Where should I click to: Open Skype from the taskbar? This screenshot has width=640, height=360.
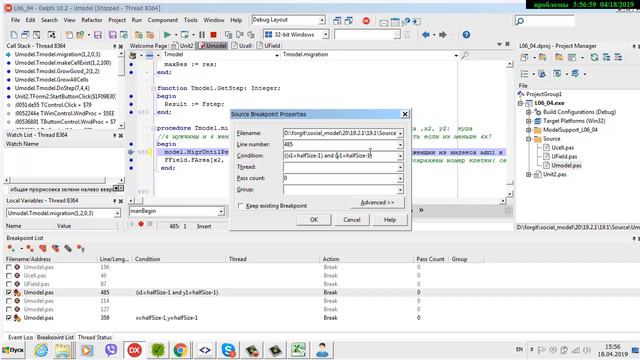[x=228, y=350]
